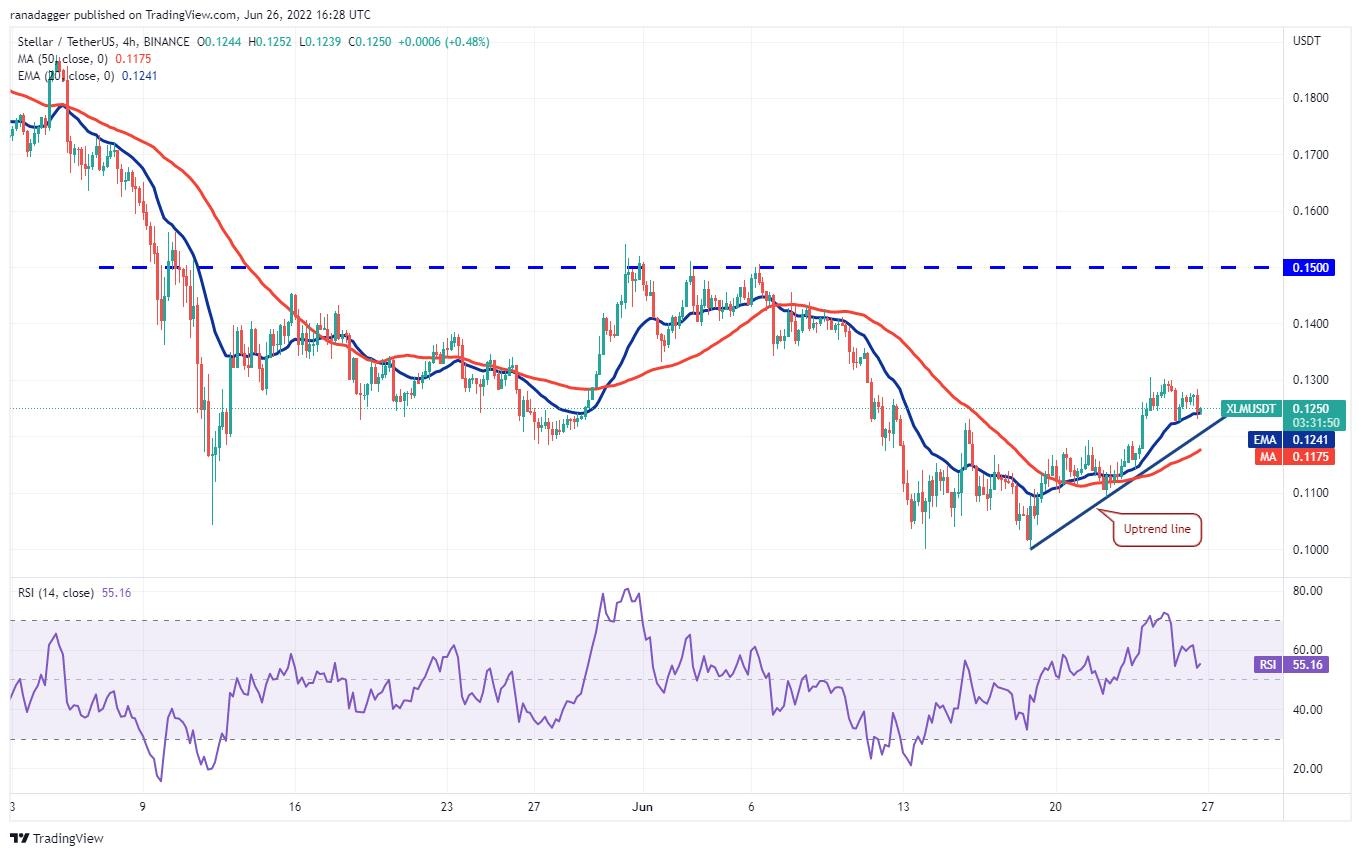Click date 13 on the time axis
The image size is (1361, 856).
903,806
